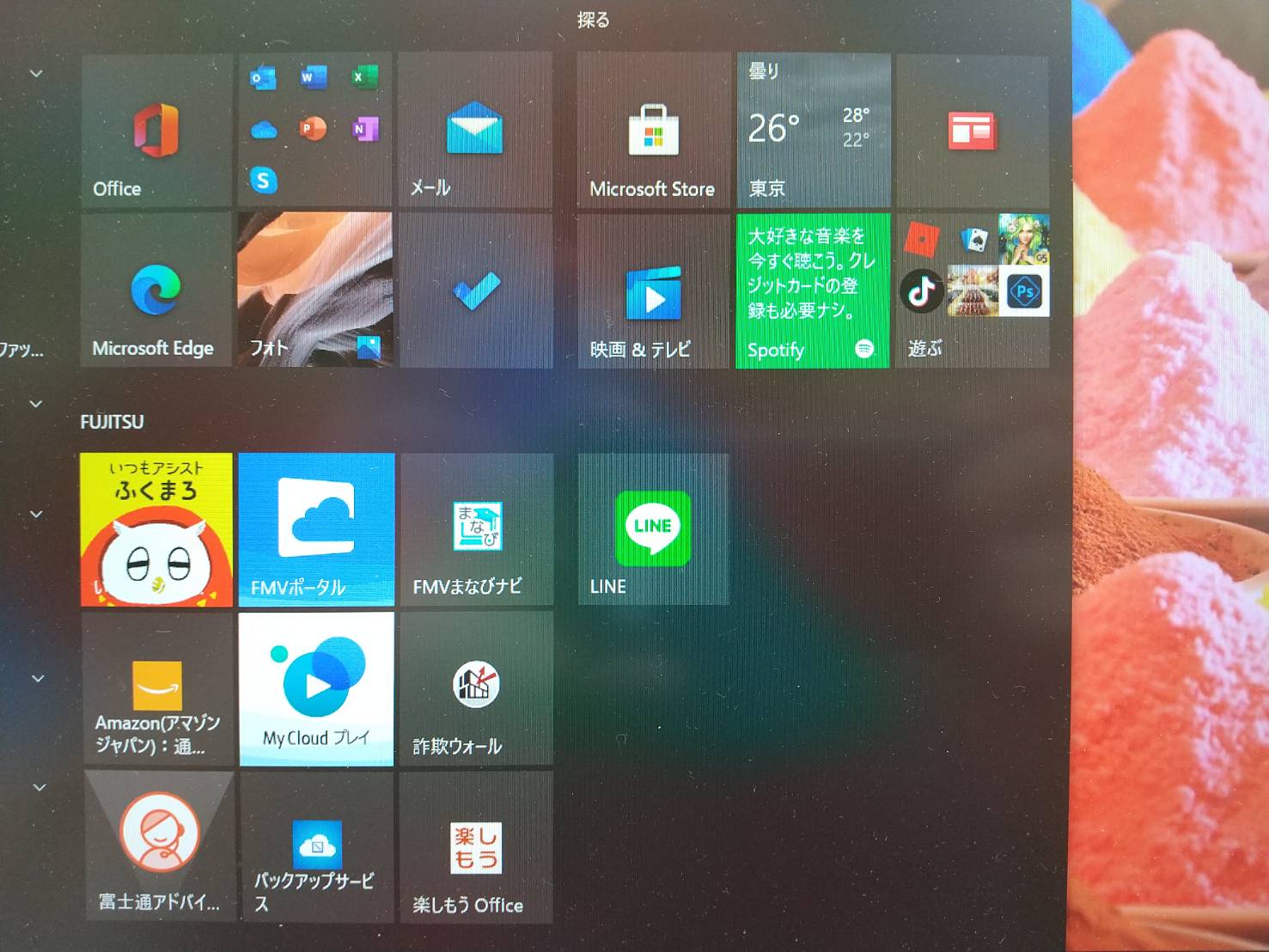Launch Skype from the Office apps folder
The height and width of the screenshot is (952, 1269).
pos(264,180)
